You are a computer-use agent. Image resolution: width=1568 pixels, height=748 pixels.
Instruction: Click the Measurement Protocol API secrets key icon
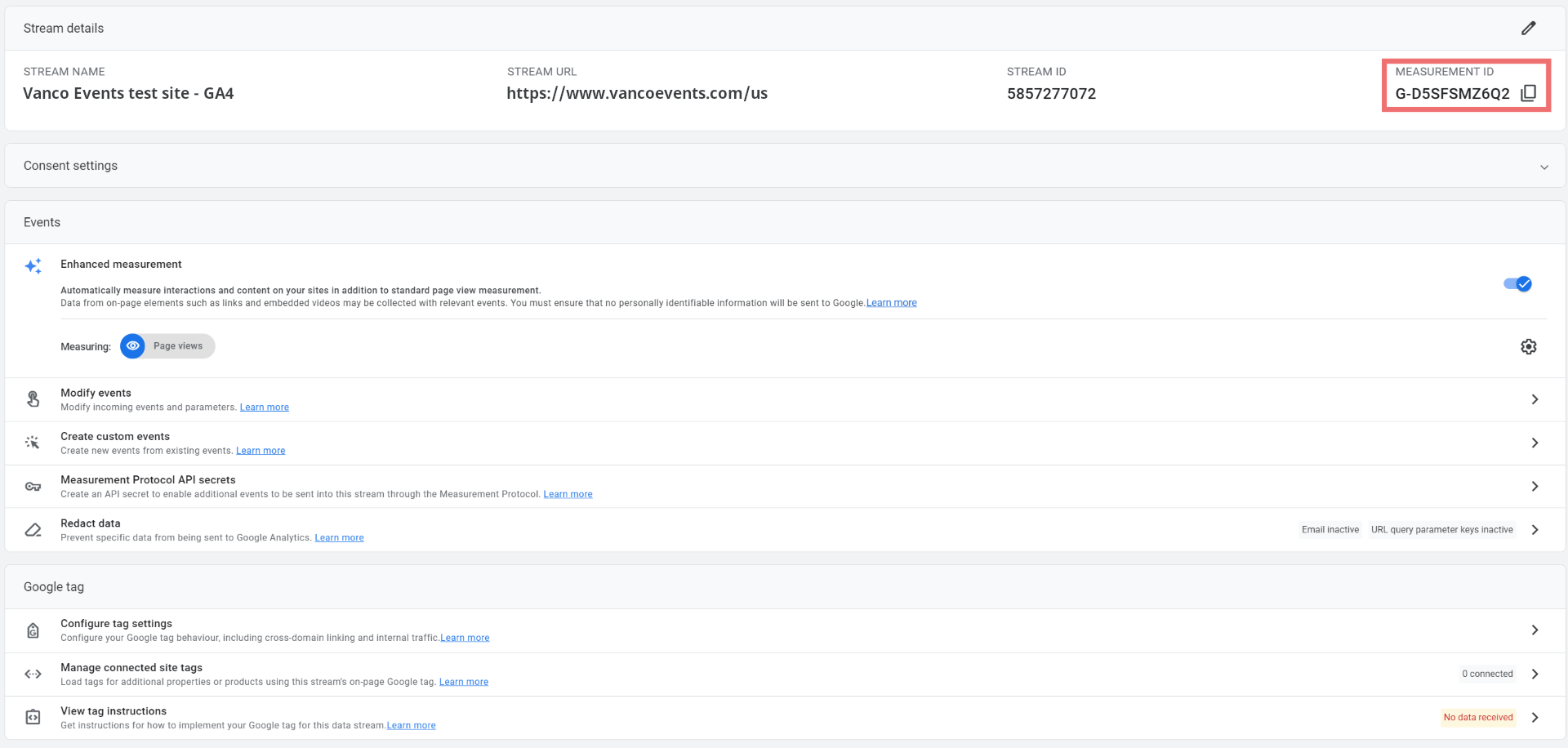click(x=33, y=487)
